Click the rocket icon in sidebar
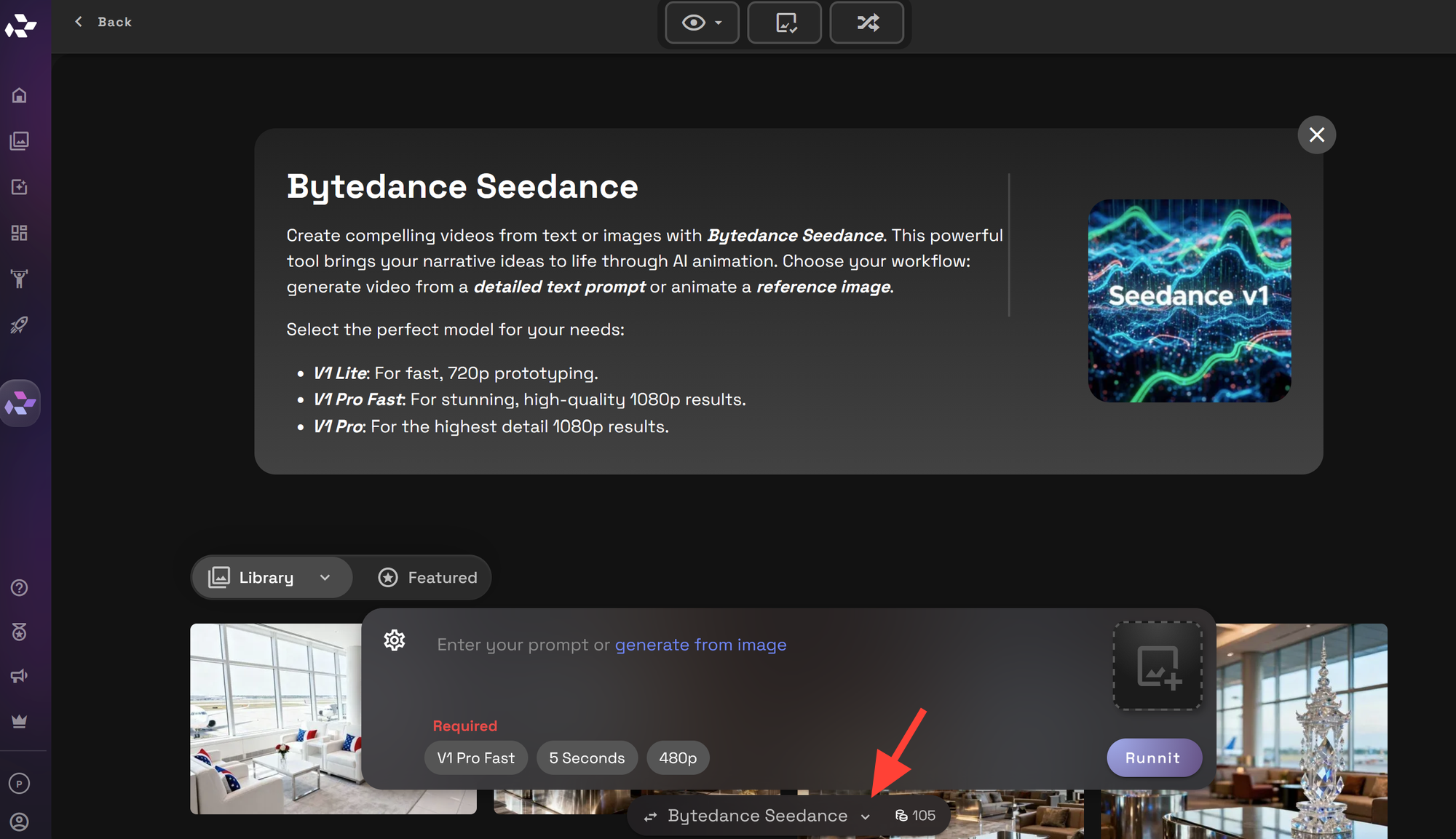 tap(20, 325)
